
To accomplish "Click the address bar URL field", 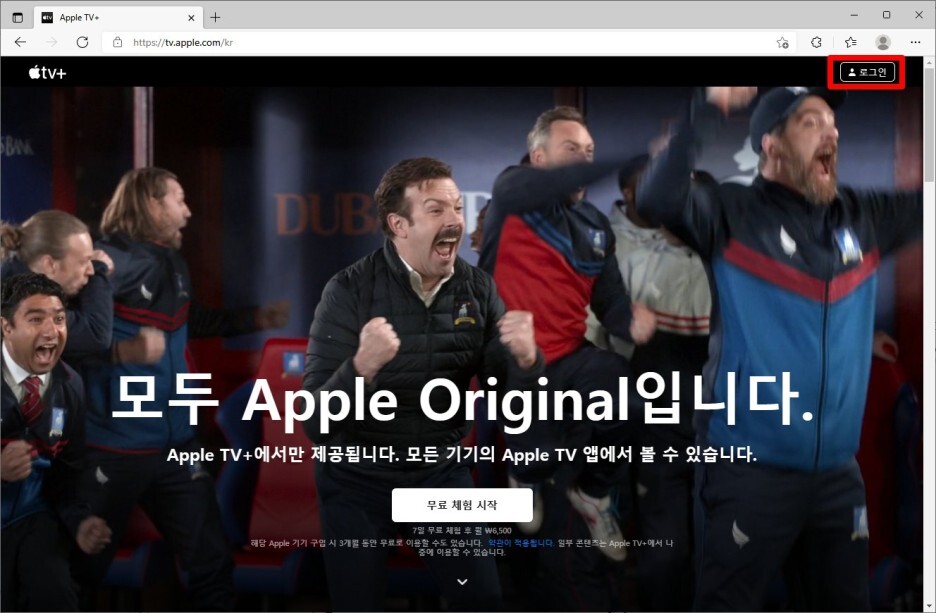I will [448, 42].
